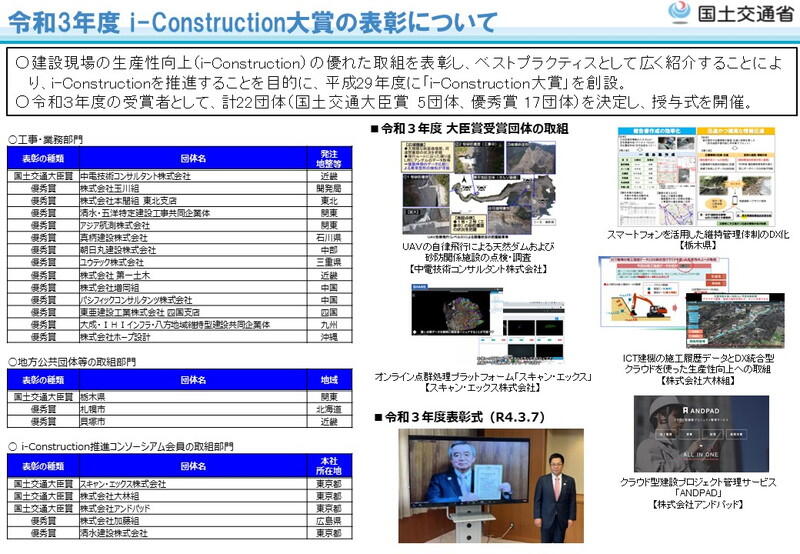Open the award ceremony photo
This screenshot has height=554, width=800.
491,486
